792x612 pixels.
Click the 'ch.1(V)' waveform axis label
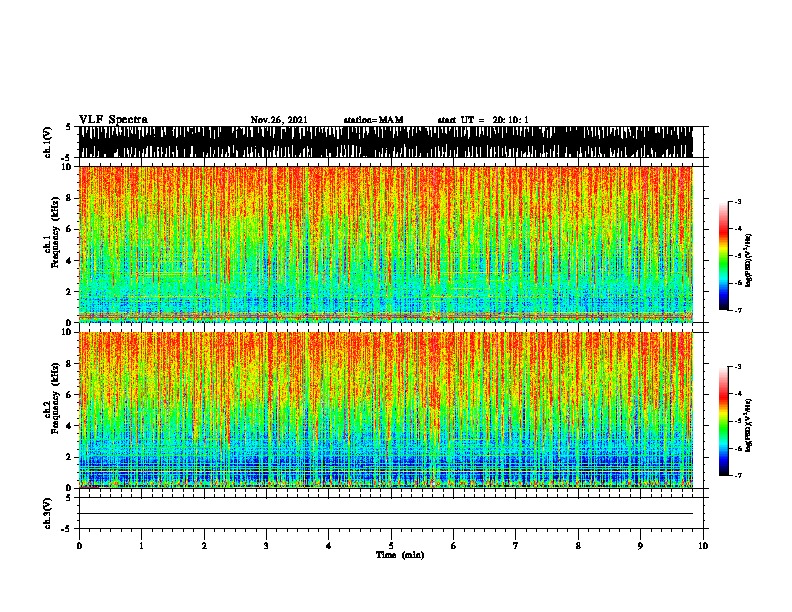tap(47, 142)
